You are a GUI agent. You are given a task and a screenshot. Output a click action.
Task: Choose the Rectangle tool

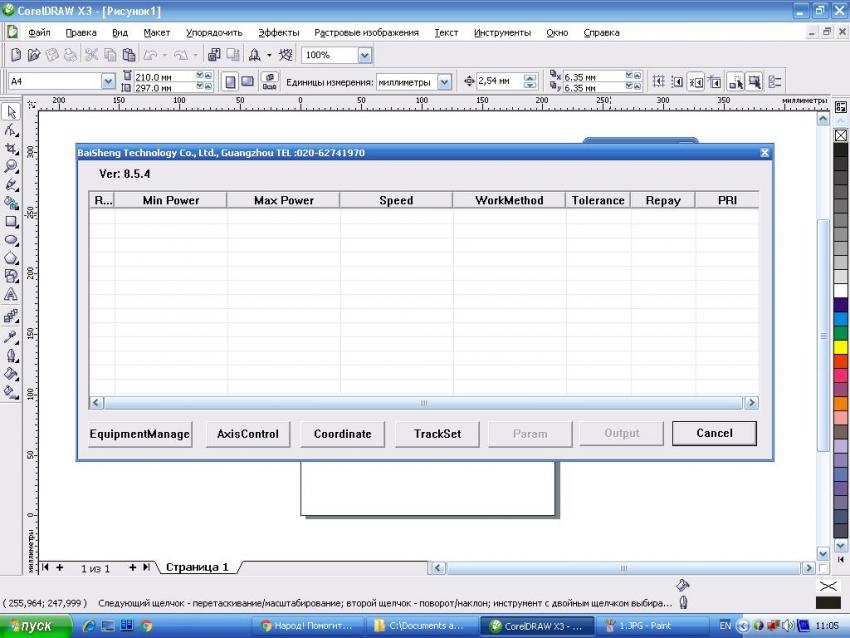point(11,221)
